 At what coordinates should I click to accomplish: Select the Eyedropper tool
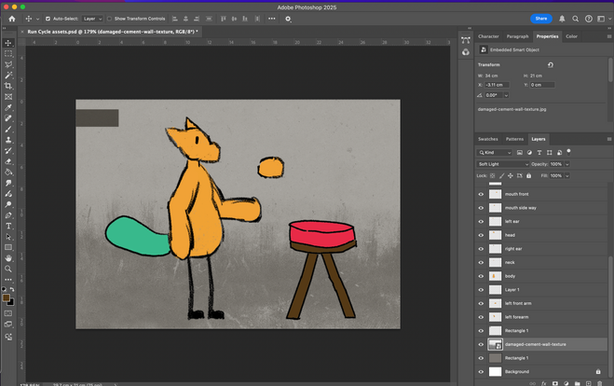[x=8, y=108]
